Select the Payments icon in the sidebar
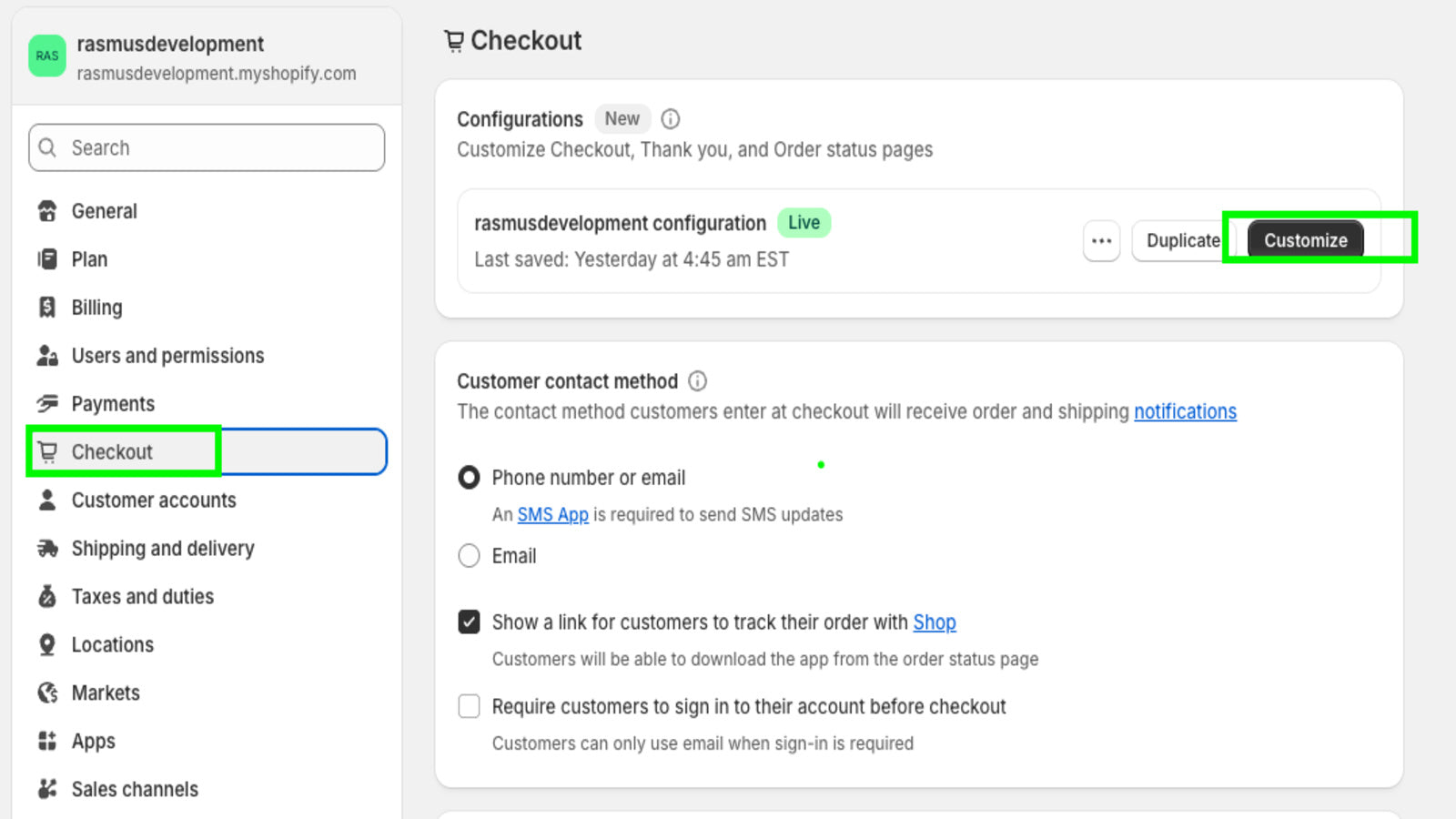Viewport: 1456px width, 819px height. click(46, 403)
